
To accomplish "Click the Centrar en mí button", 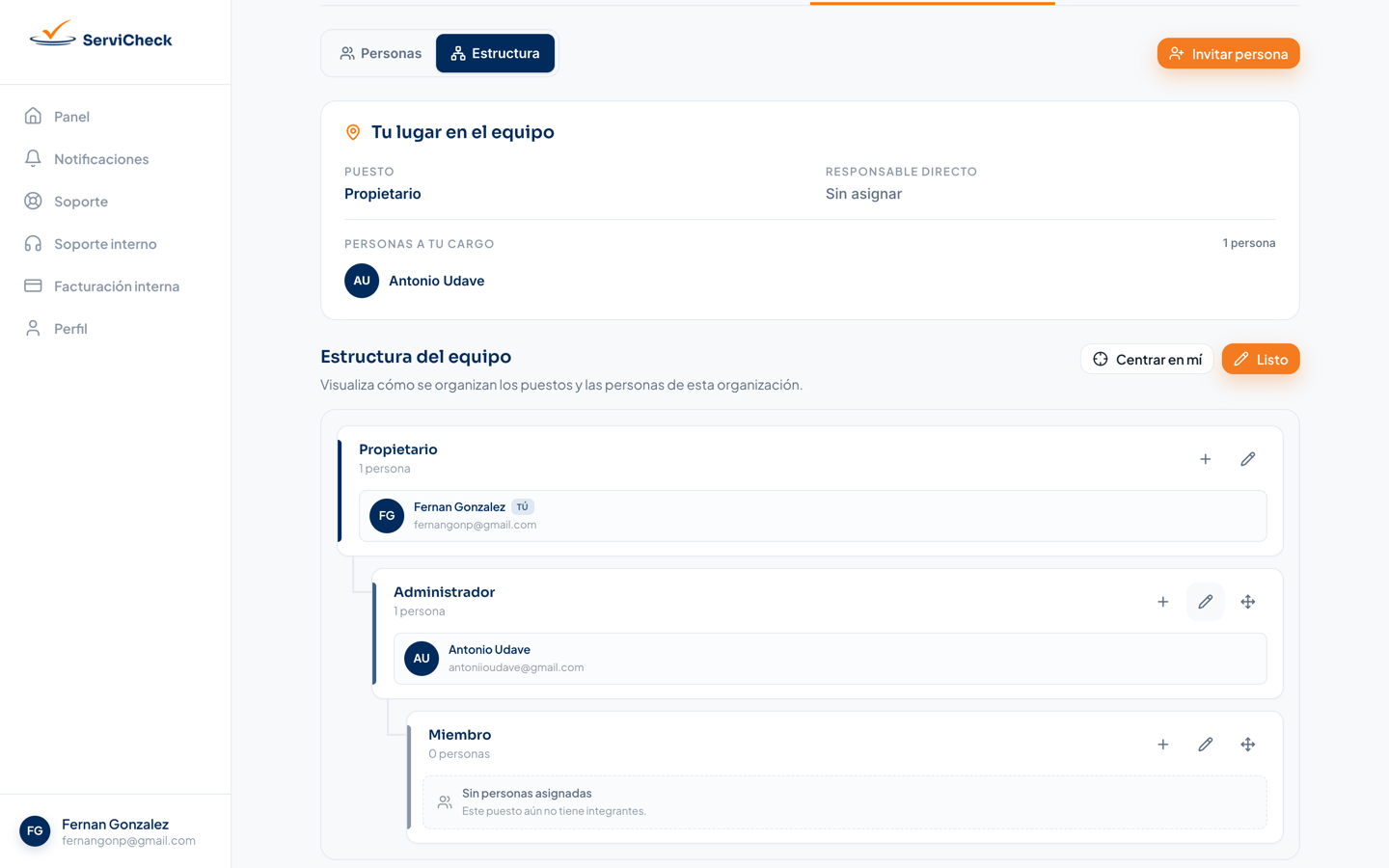I will point(1147,359).
